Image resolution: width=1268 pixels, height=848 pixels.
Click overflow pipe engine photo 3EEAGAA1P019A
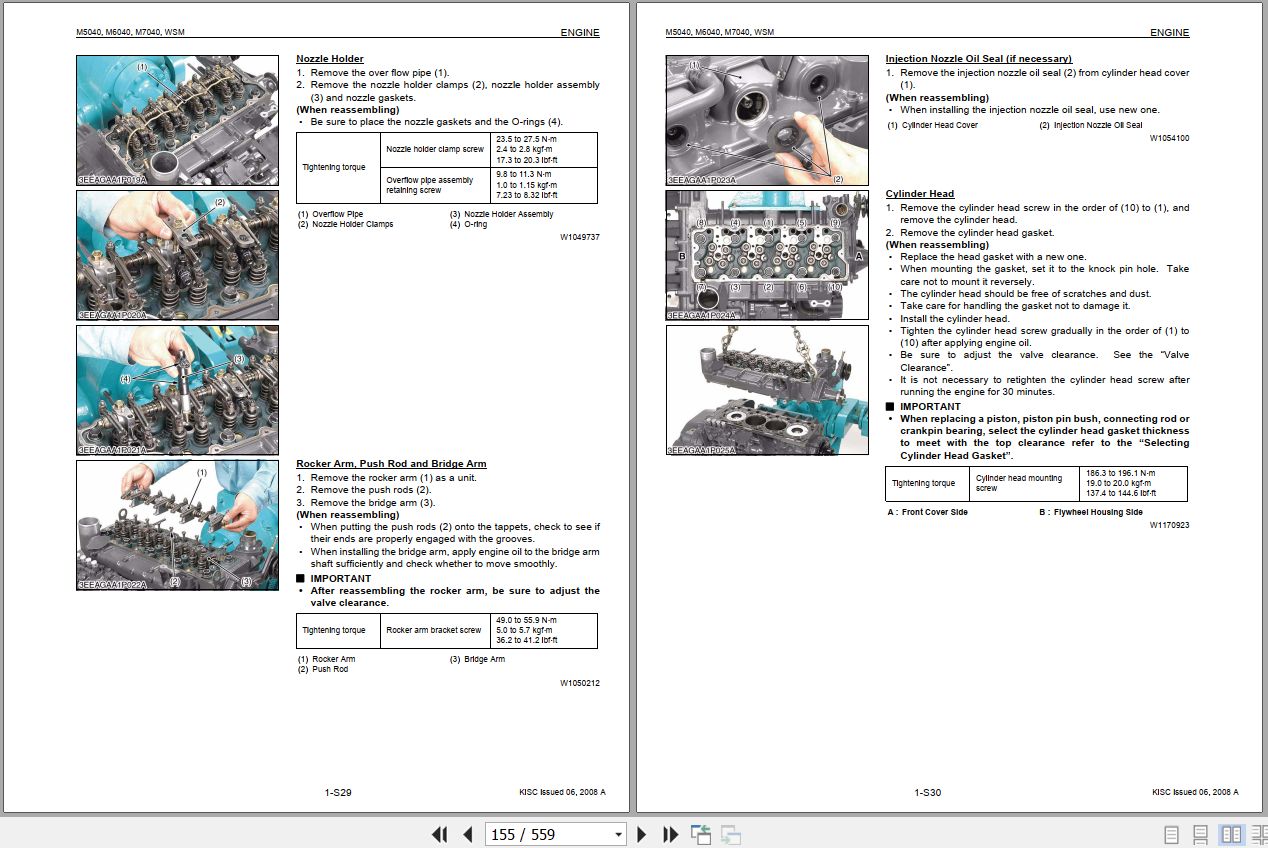coord(177,121)
